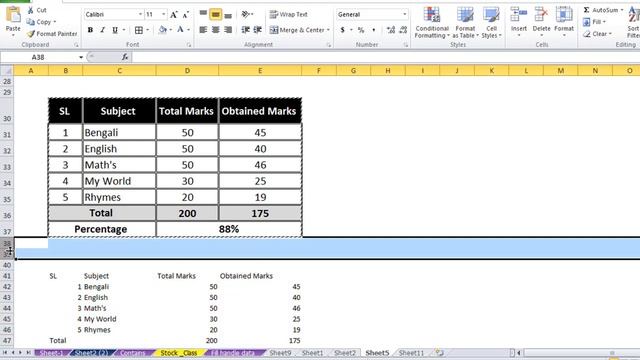The height and width of the screenshot is (360, 640).
Task: Open the font size 11 dropdown
Action: click(x=163, y=14)
